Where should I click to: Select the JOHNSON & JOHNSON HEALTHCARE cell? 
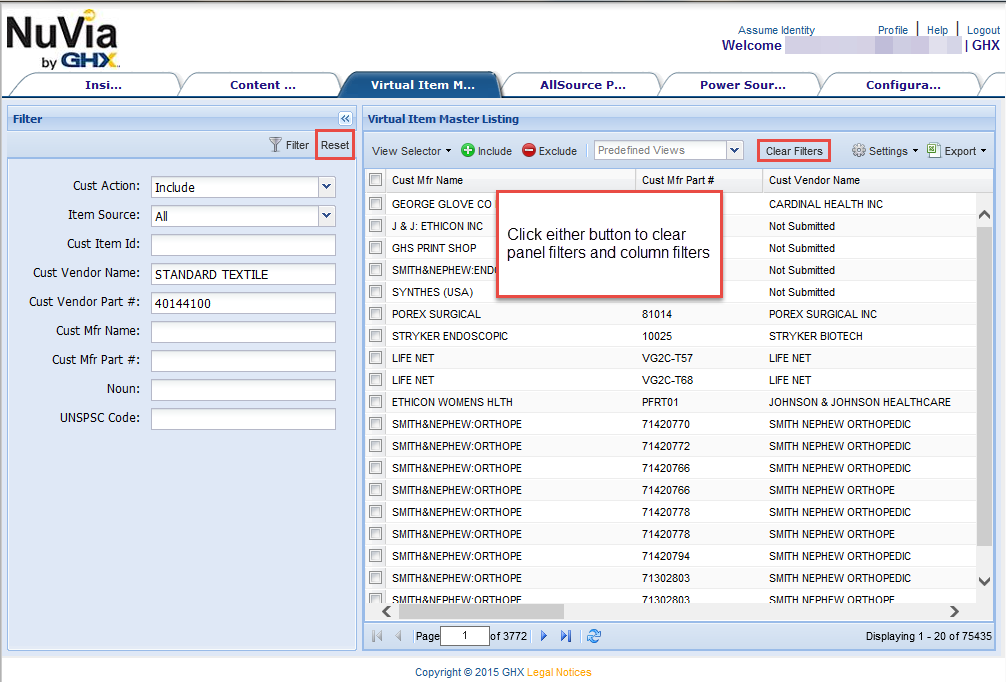860,402
